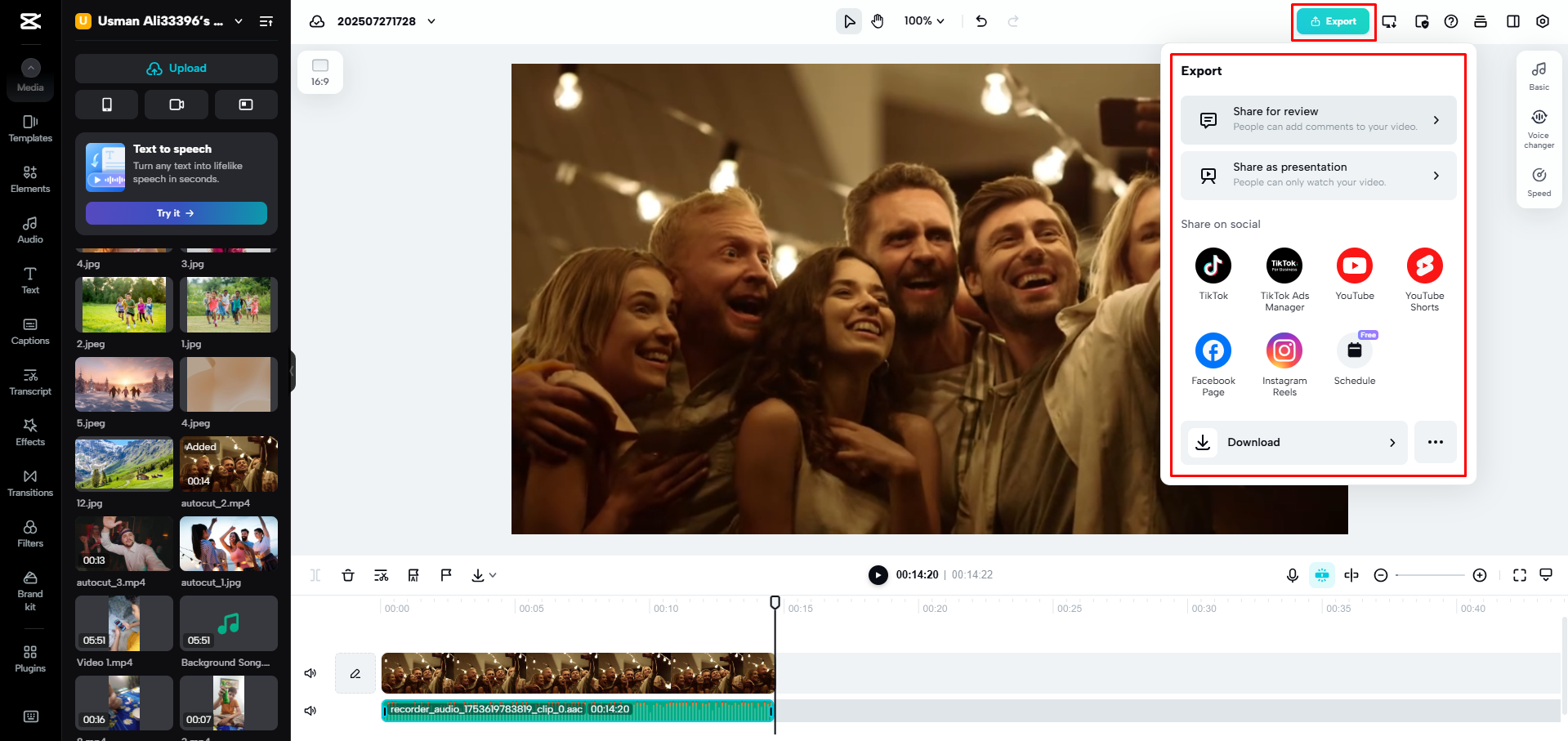Expand the 100% zoom level dropdown
Viewport: 1568px width, 741px height.
[923, 20]
